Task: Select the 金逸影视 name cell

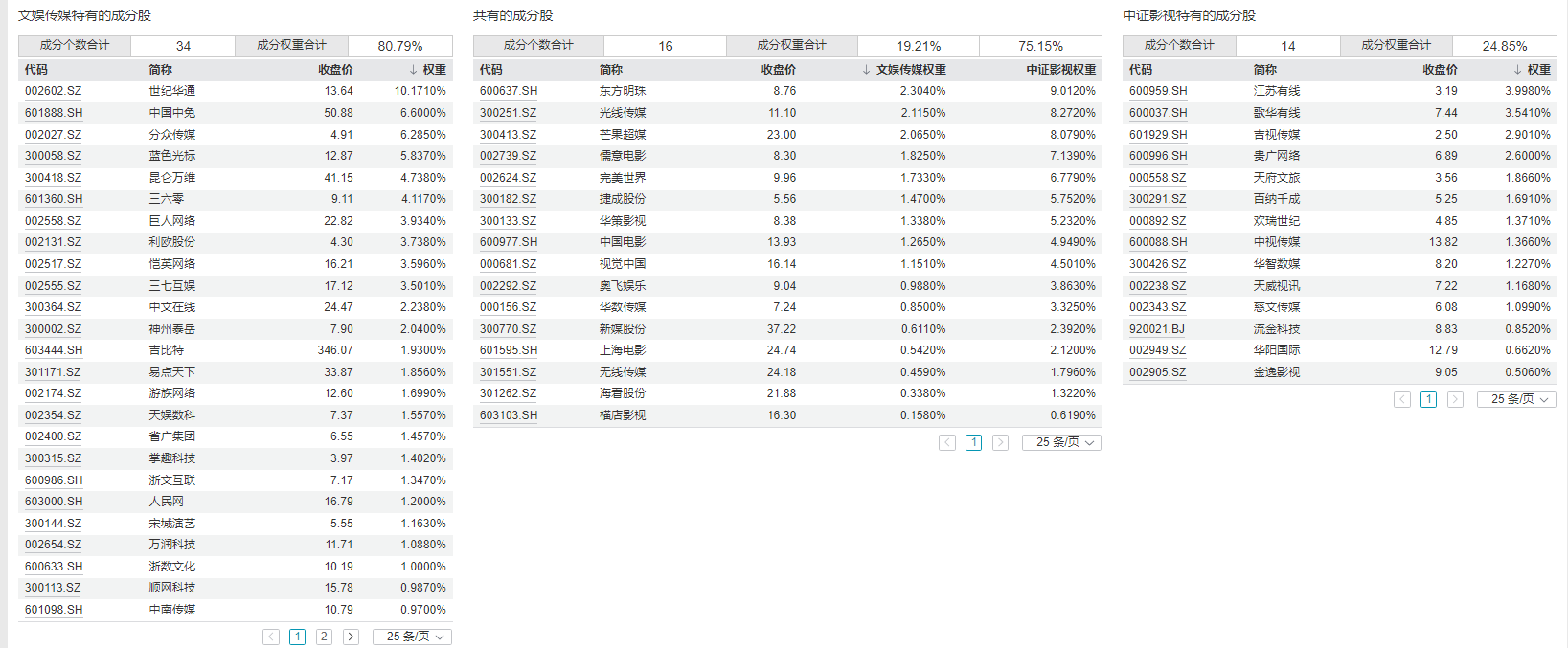Action: point(1277,372)
